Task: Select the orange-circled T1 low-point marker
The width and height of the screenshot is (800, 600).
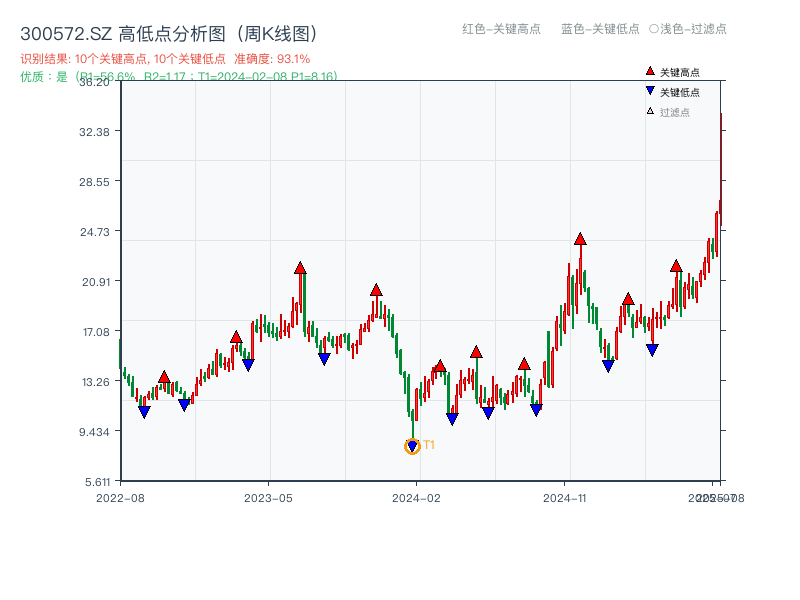Action: click(x=412, y=446)
